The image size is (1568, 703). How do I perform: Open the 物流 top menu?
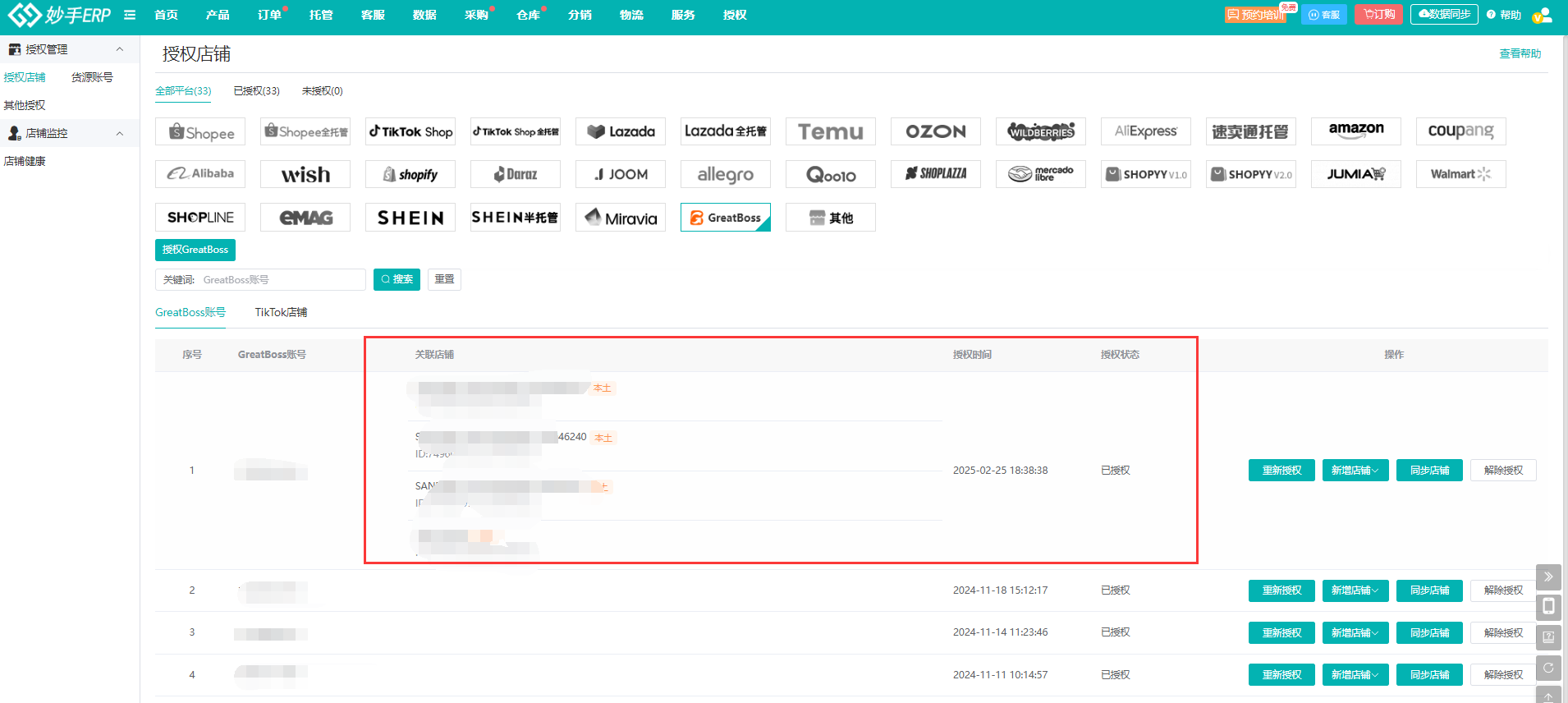(631, 15)
